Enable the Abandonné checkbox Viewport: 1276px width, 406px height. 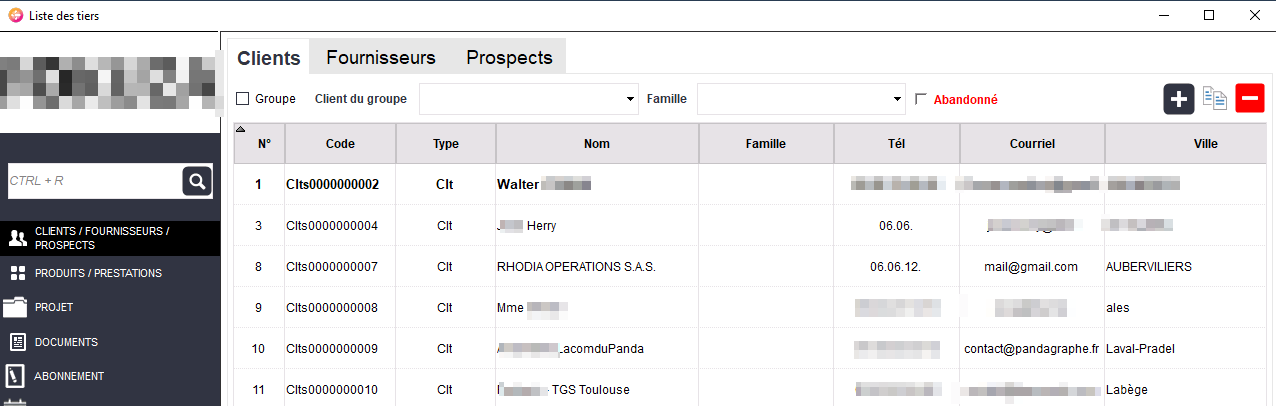(922, 99)
